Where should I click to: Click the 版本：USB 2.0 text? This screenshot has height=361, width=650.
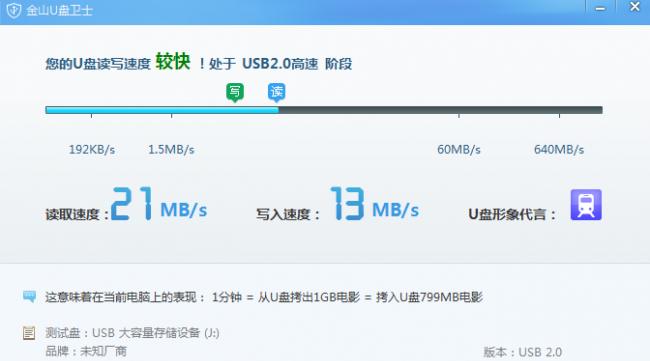[522, 352]
